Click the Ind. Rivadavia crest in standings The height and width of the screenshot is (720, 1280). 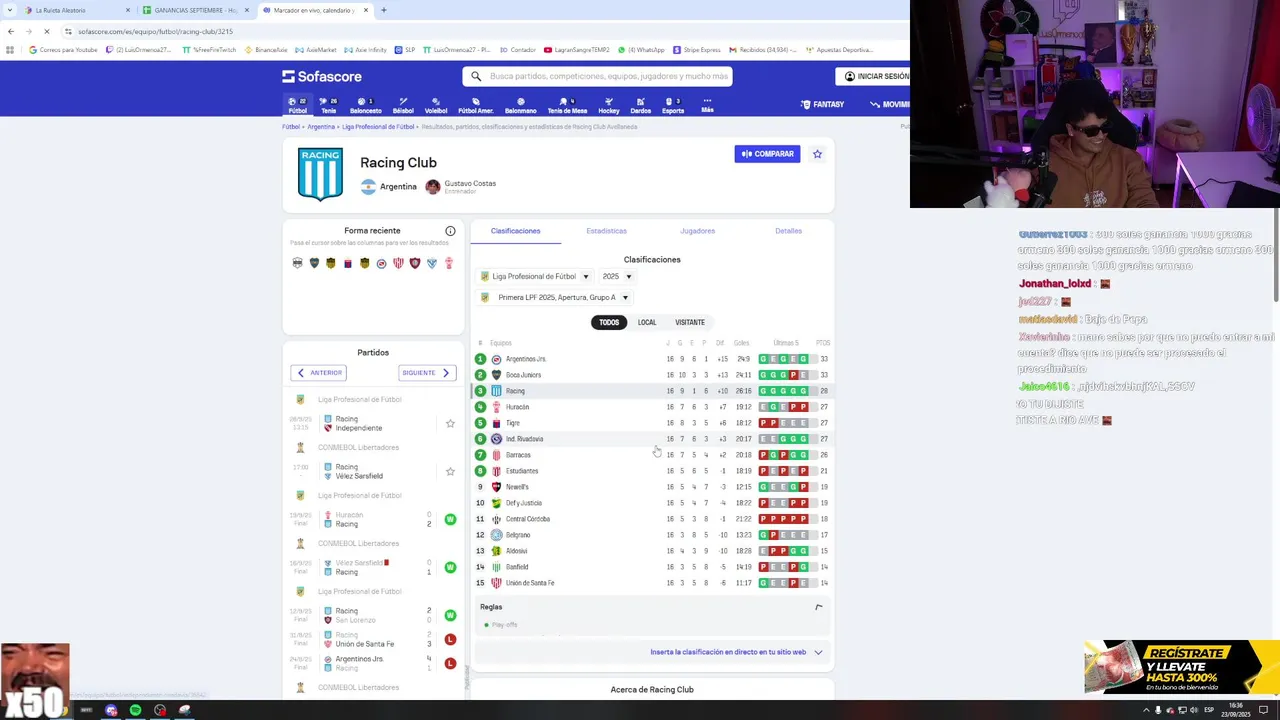496,439
